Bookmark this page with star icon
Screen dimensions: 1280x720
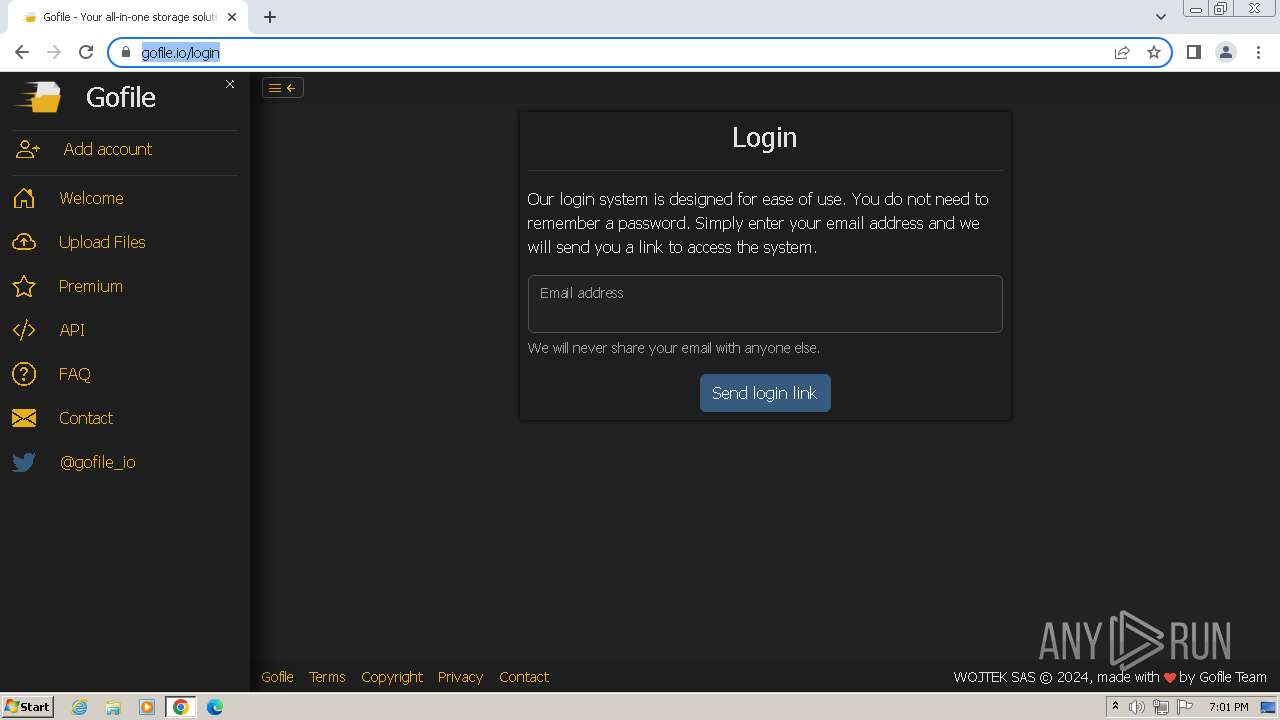1154,52
